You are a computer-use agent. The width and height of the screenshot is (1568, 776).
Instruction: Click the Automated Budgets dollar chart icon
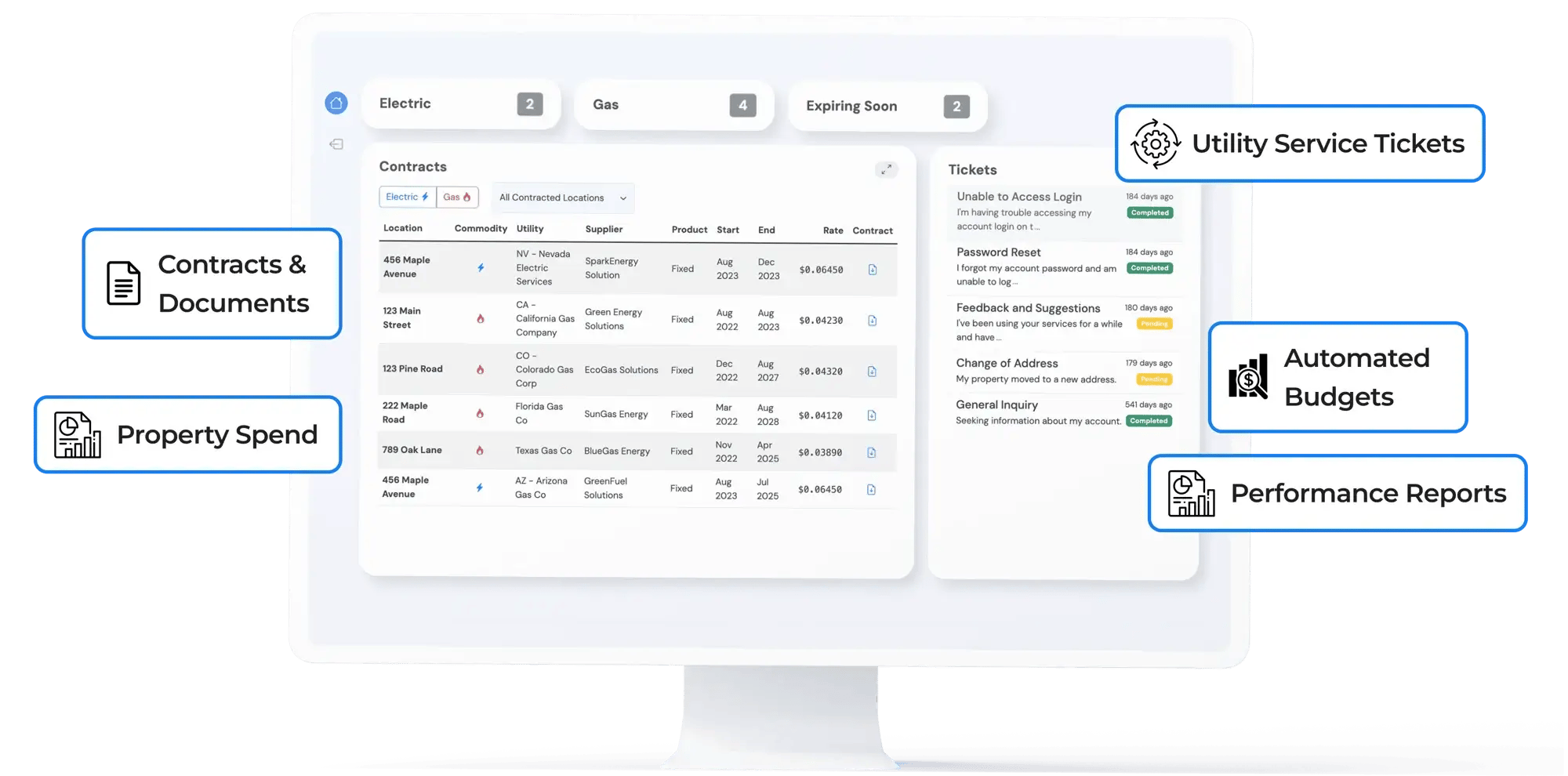pos(1248,377)
